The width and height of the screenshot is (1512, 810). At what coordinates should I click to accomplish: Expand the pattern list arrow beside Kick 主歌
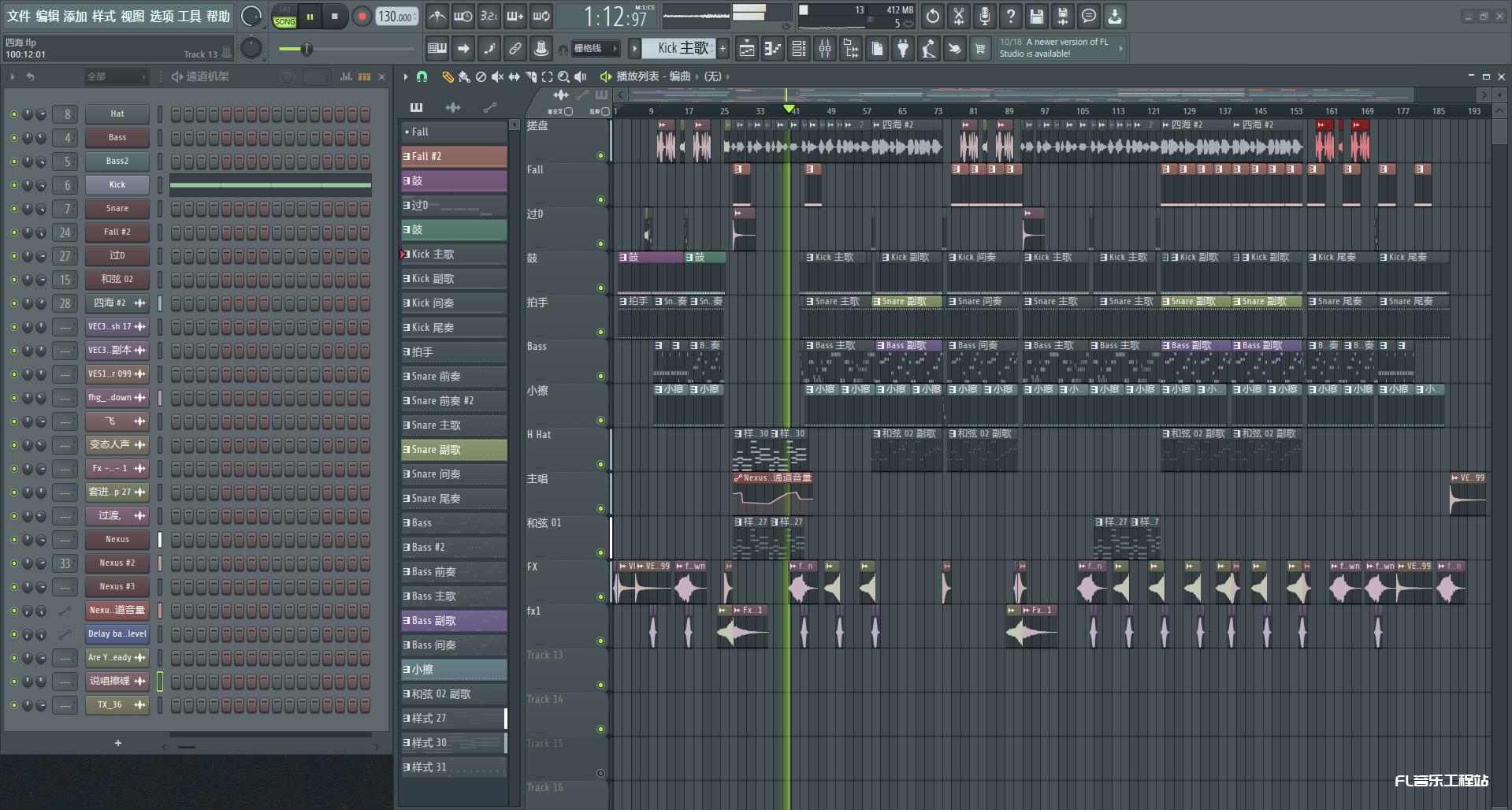point(634,49)
